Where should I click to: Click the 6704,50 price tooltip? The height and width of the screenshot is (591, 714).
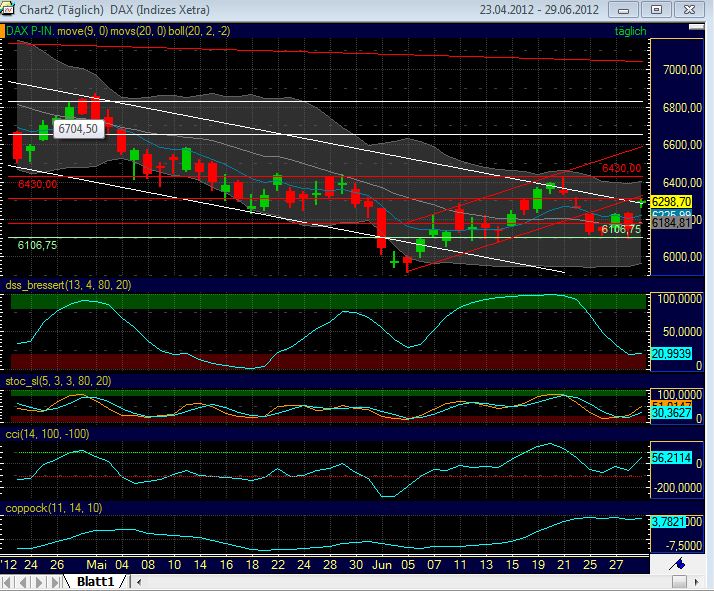(78, 129)
